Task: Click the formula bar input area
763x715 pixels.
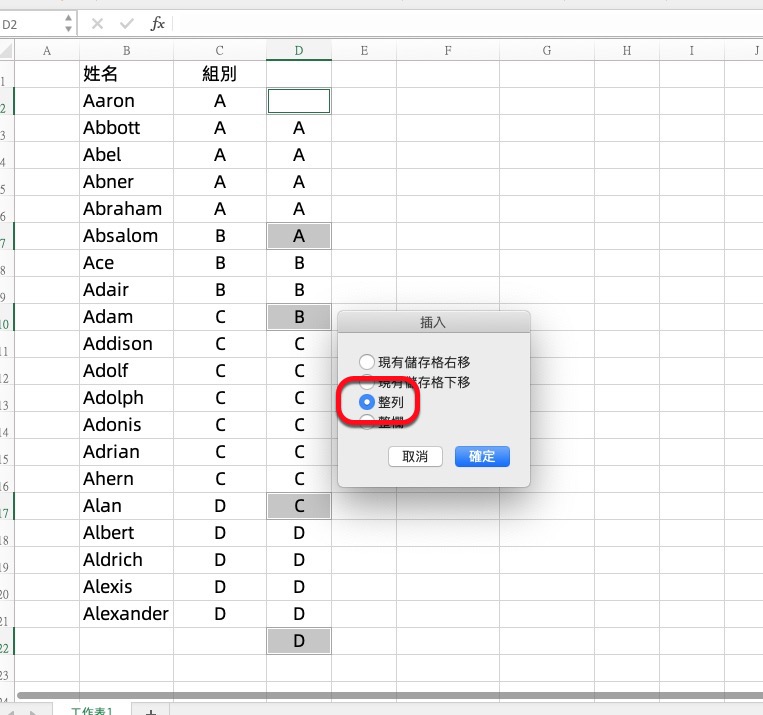Action: tap(470, 23)
